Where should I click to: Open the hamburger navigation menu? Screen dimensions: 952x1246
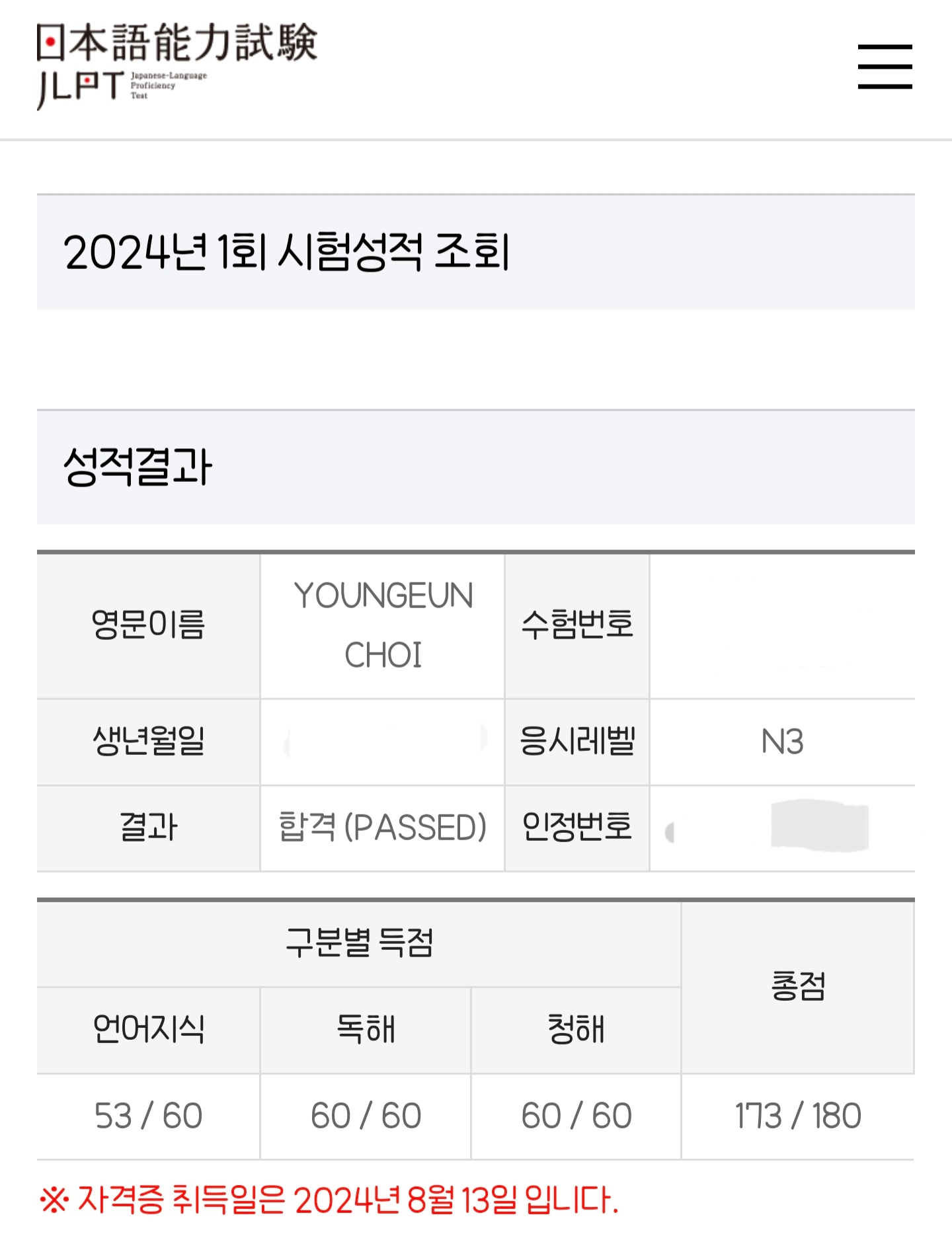(886, 66)
